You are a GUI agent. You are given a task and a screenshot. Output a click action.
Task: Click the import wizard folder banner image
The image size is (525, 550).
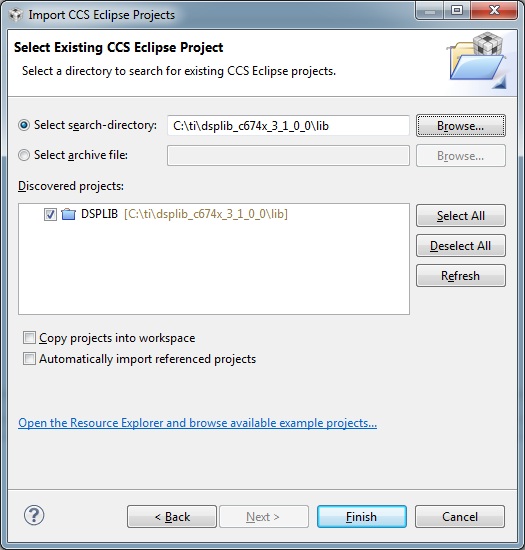point(477,60)
